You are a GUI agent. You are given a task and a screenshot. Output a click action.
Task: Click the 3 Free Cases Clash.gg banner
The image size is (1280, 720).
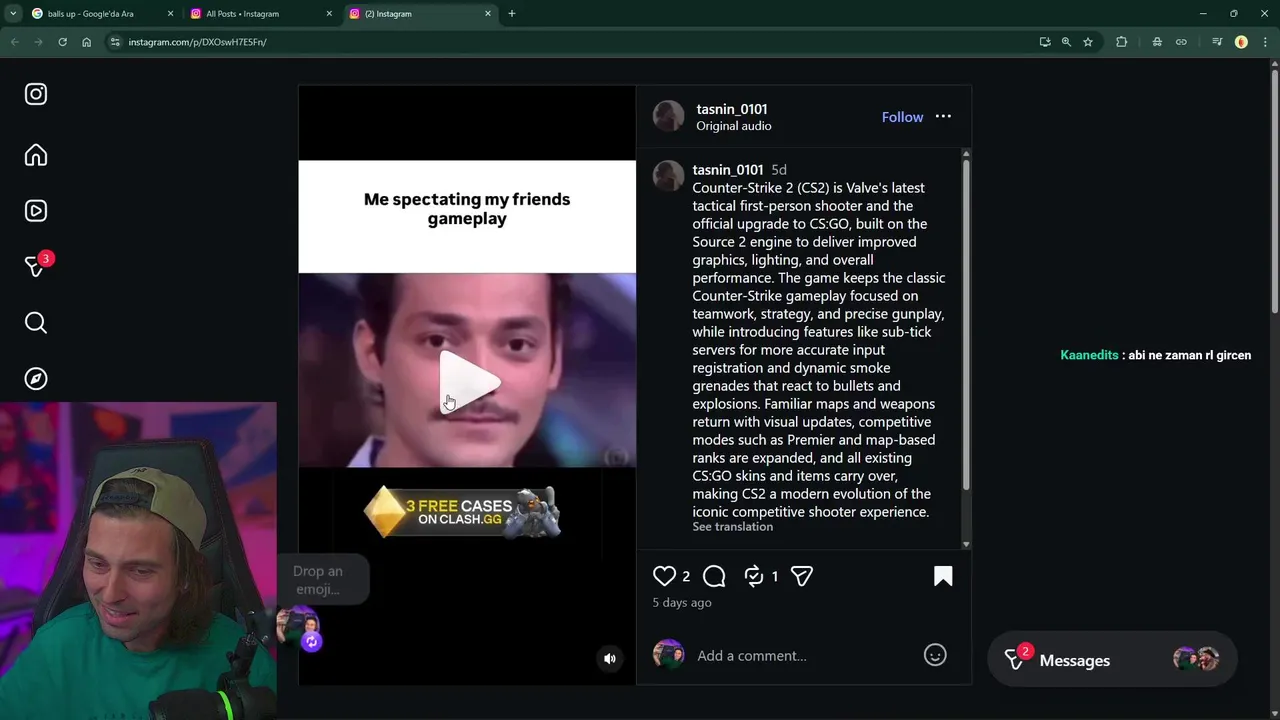[x=462, y=513]
